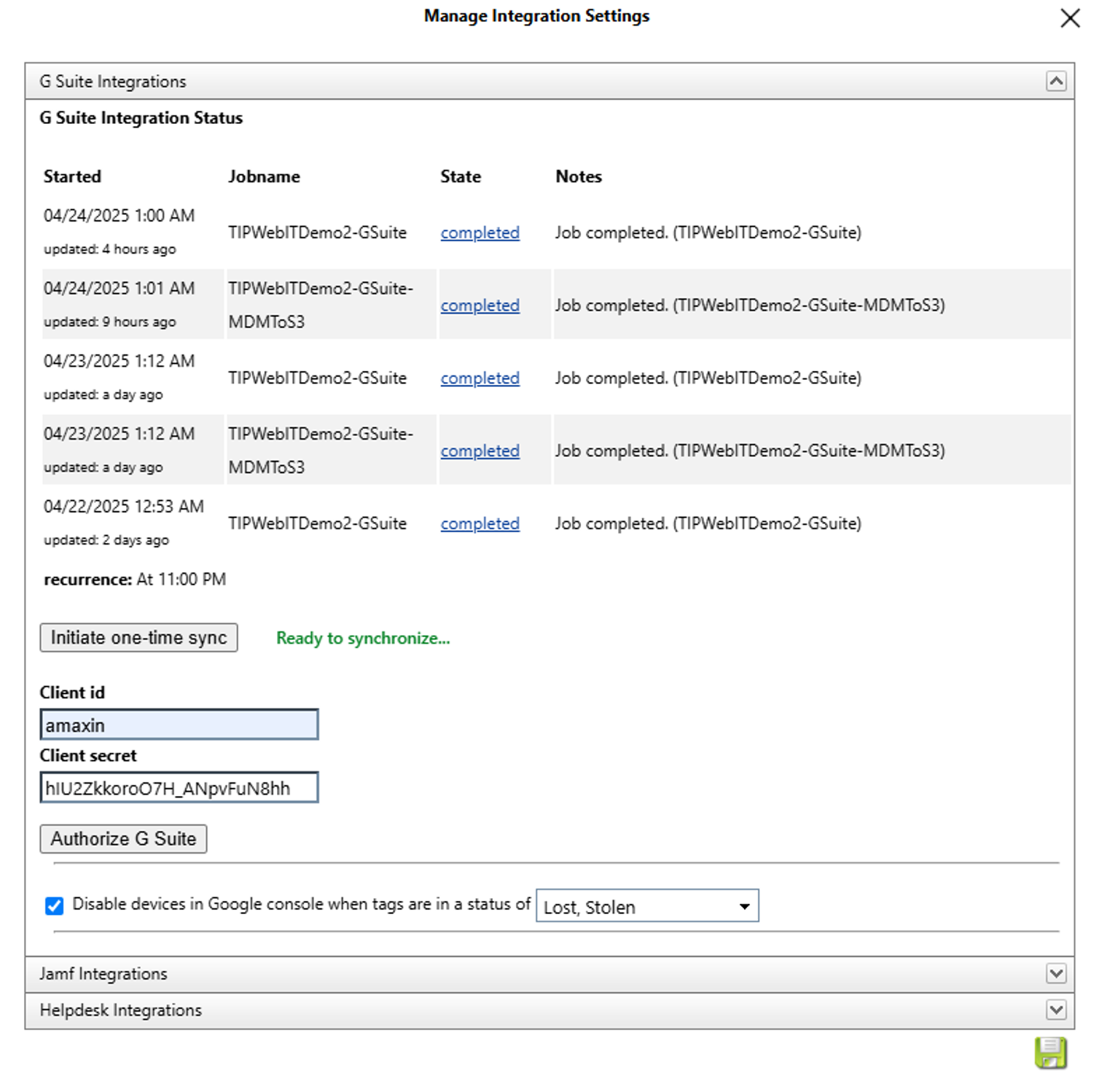Click the Jamf Integrations header label
The image size is (1099, 1092).
coord(103,973)
